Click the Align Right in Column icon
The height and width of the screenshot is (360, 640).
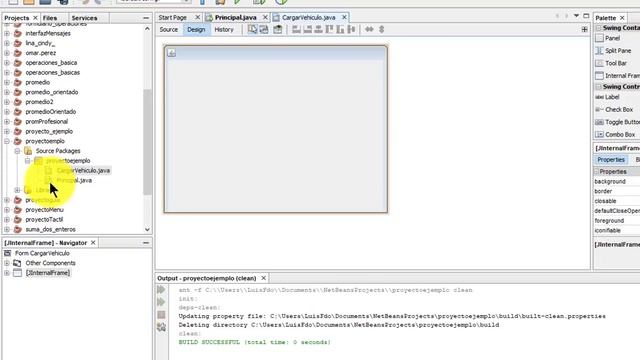click(x=308, y=29)
